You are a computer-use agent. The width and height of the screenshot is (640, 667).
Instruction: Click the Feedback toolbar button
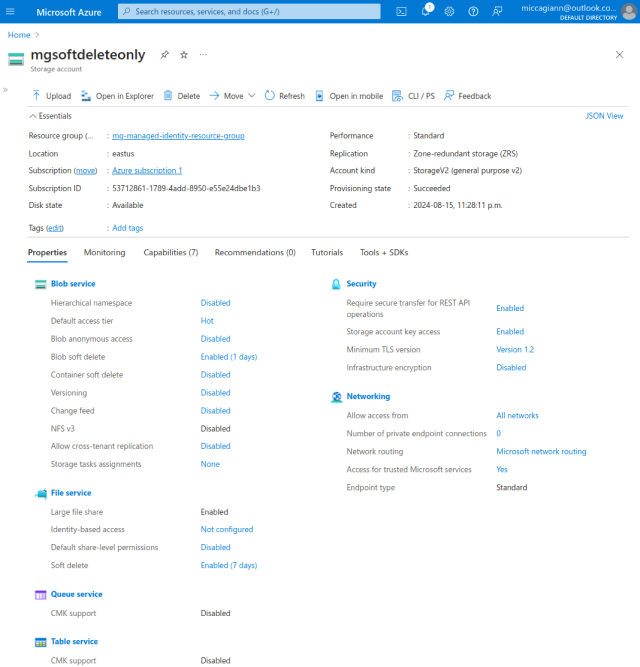pos(467,96)
